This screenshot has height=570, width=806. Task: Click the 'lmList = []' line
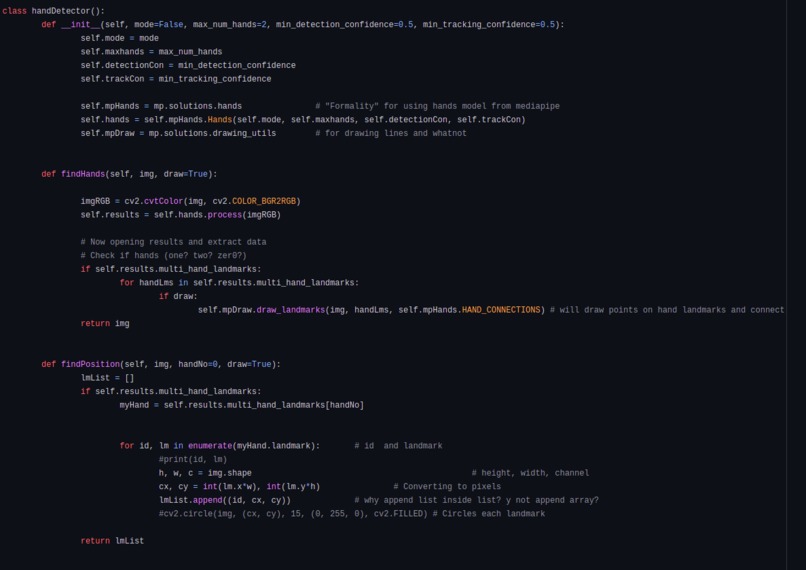click(x=107, y=378)
